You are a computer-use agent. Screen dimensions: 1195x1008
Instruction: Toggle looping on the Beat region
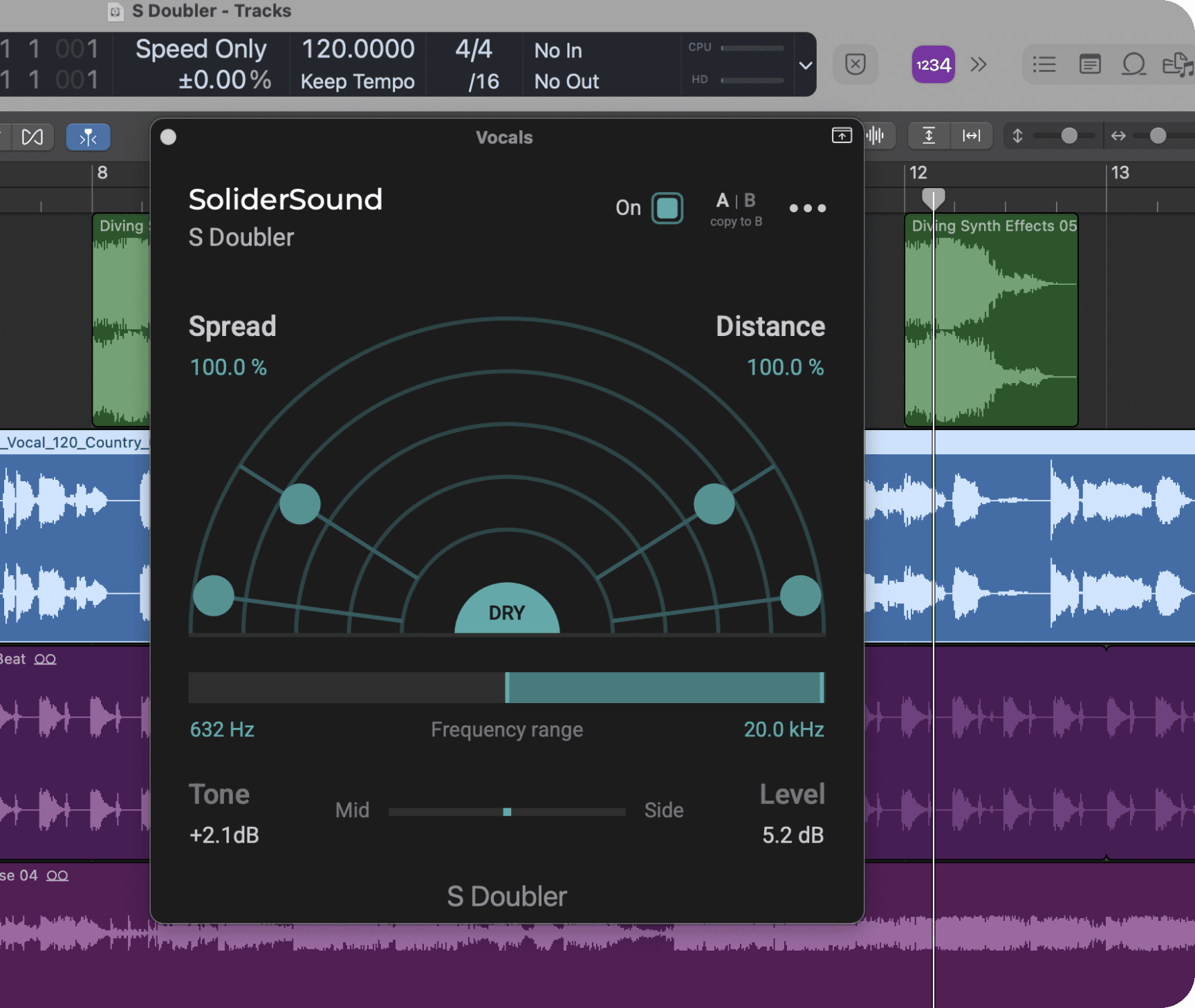[44, 659]
